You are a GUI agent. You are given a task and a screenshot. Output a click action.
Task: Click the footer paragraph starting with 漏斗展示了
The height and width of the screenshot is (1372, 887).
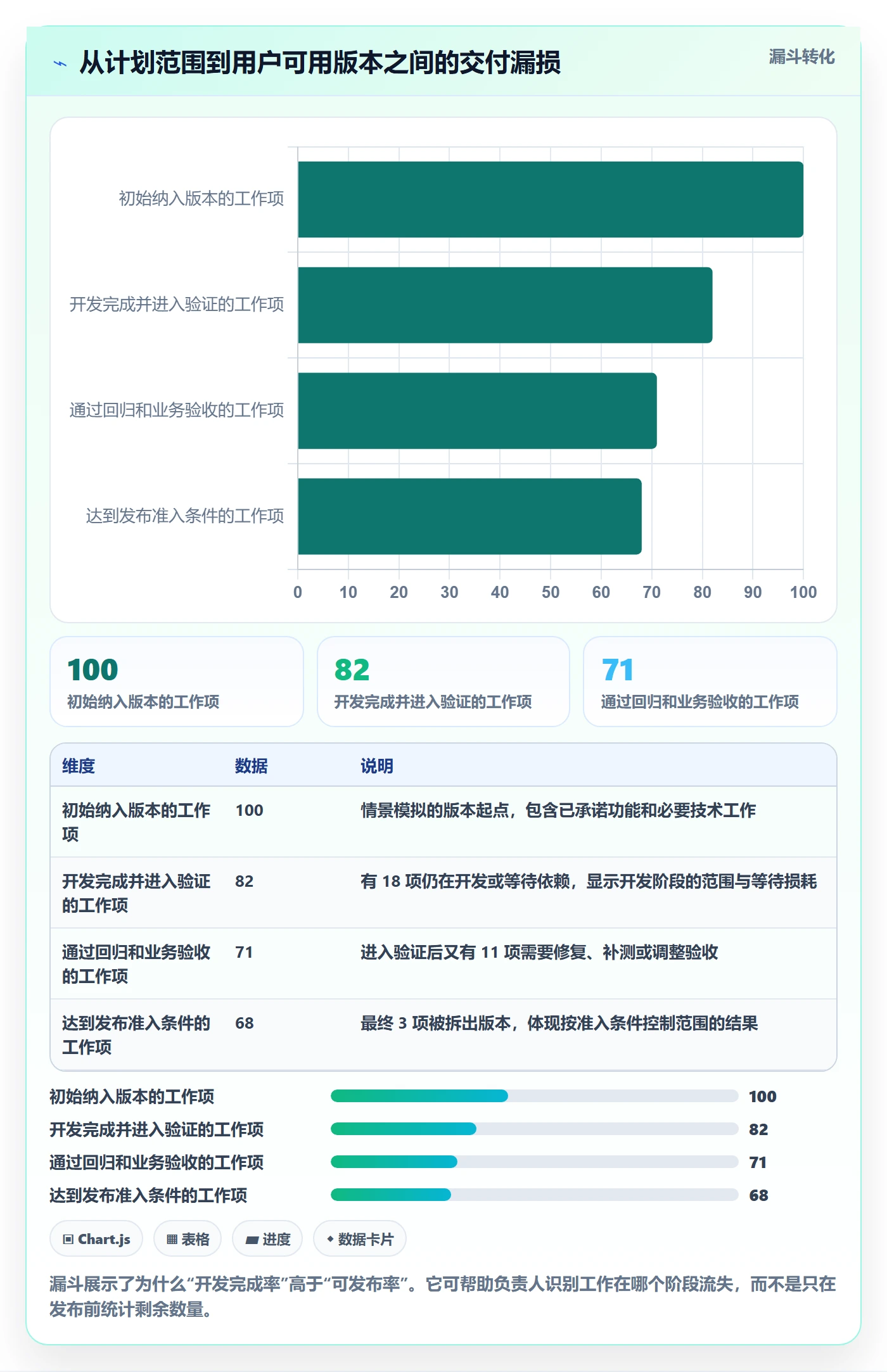pyautogui.click(x=443, y=1296)
